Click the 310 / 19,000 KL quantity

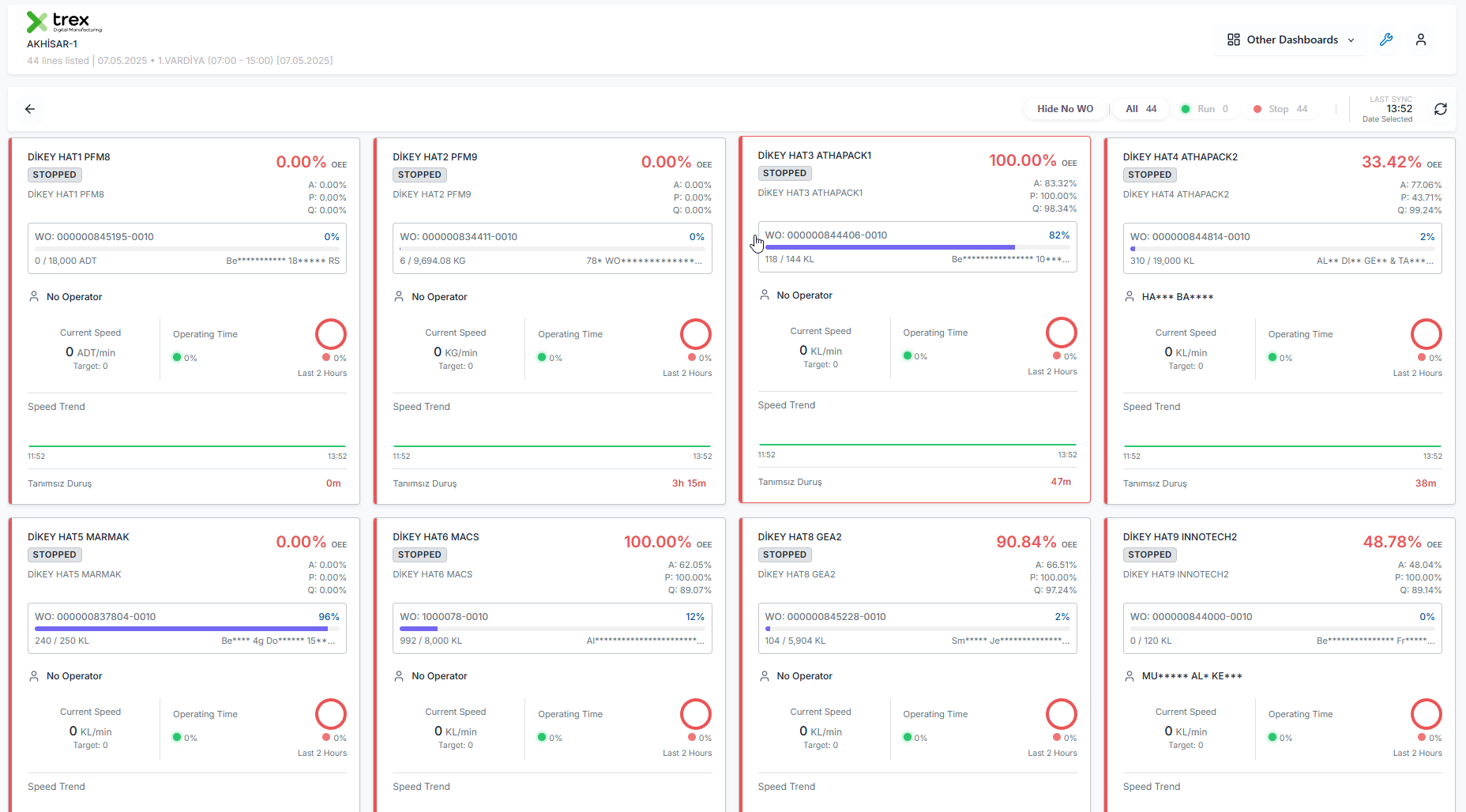[1162, 261]
